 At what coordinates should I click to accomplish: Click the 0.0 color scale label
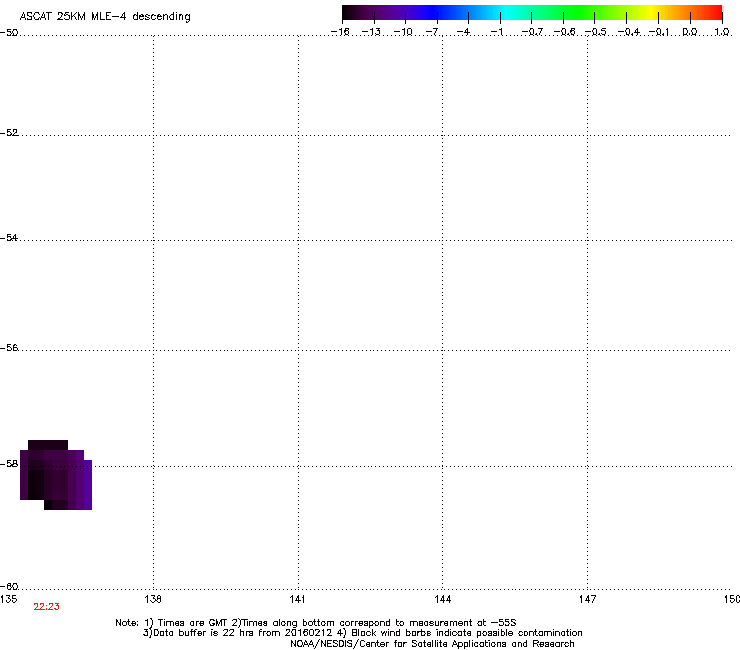coord(690,32)
